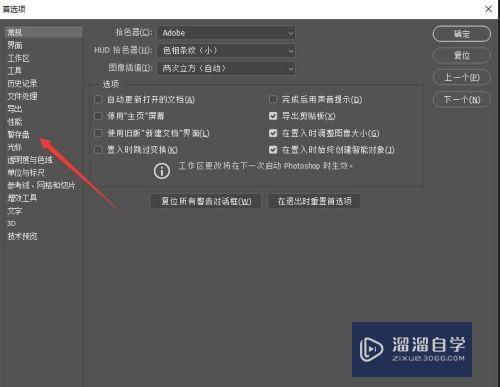
Task: Open the 透明度与色域 category
Action: point(30,160)
